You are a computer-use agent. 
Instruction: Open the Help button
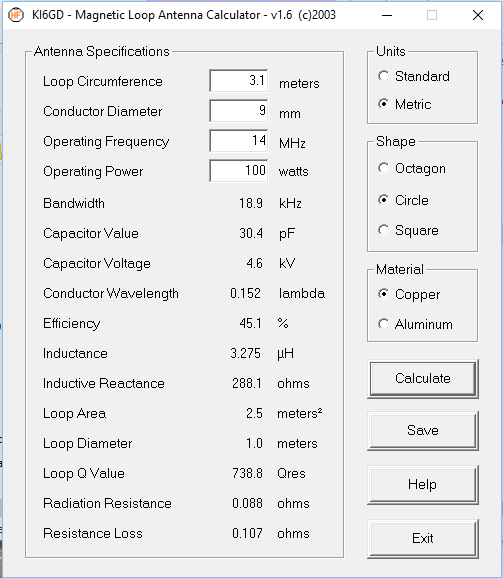pyautogui.click(x=423, y=484)
